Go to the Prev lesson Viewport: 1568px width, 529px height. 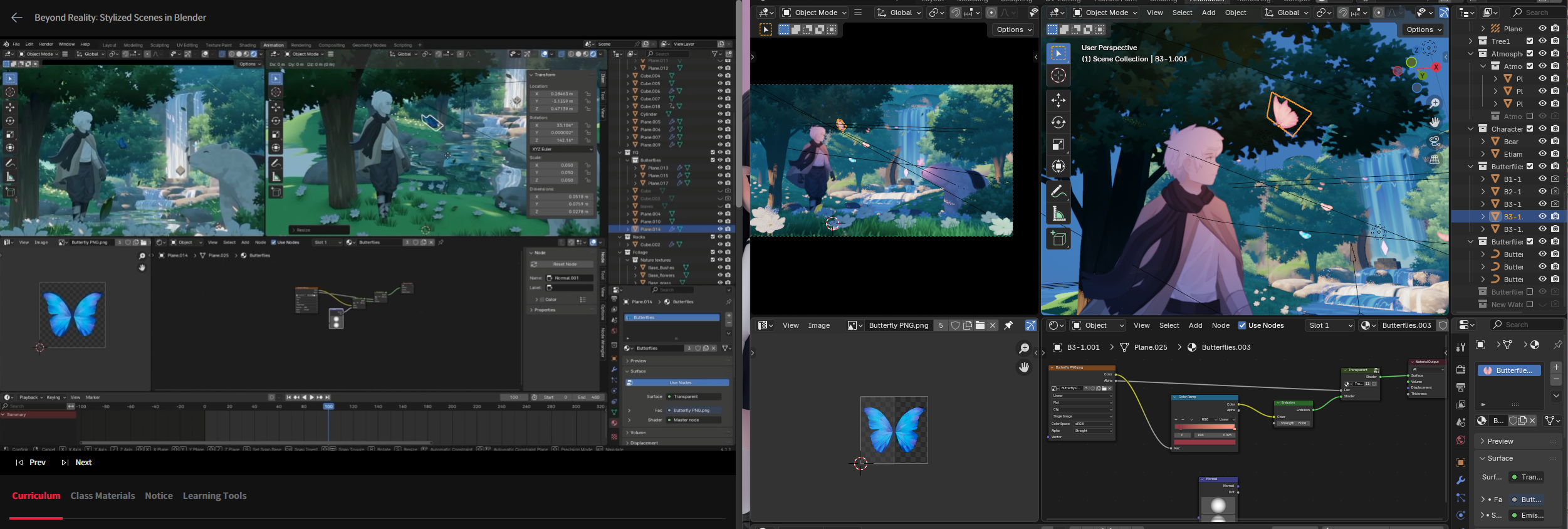tap(31, 463)
